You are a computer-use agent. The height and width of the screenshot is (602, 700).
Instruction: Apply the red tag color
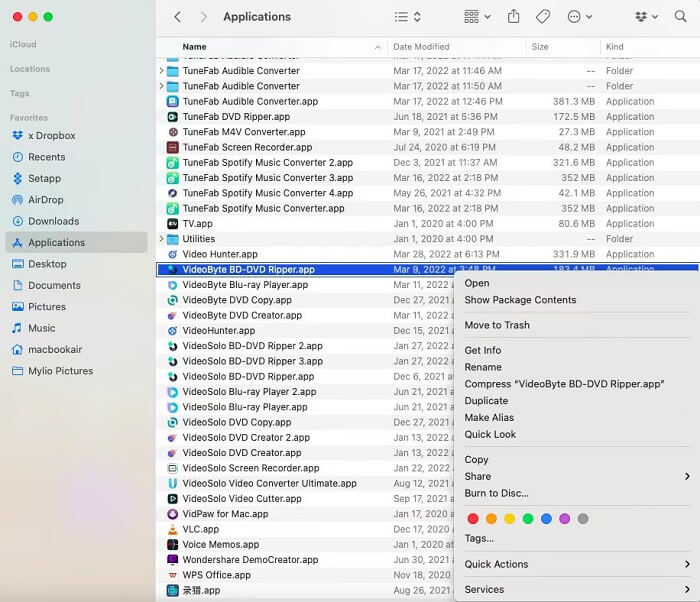point(473,518)
